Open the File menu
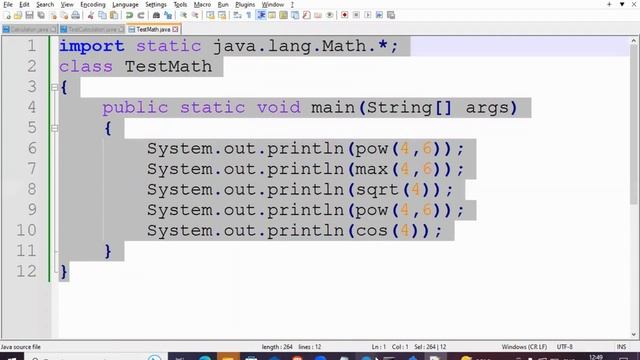640x360 pixels. (8, 4)
